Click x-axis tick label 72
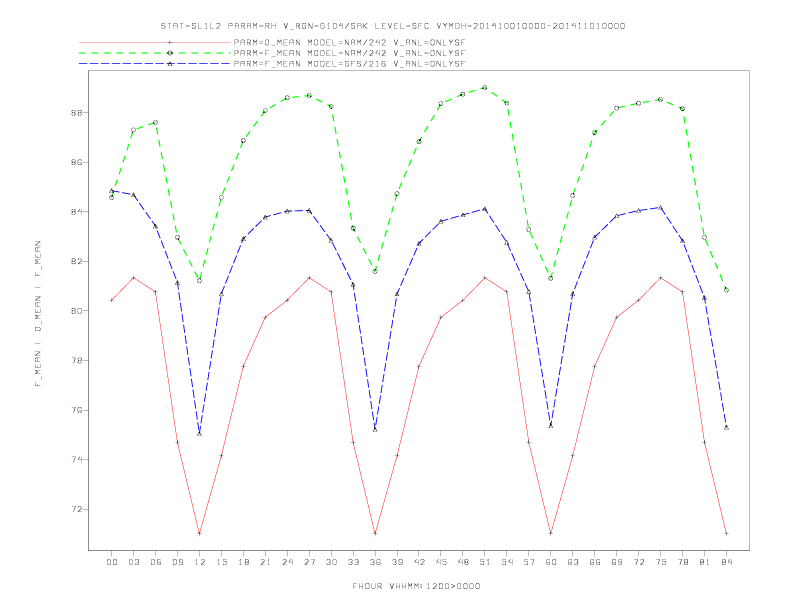The height and width of the screenshot is (612, 792). click(x=638, y=562)
